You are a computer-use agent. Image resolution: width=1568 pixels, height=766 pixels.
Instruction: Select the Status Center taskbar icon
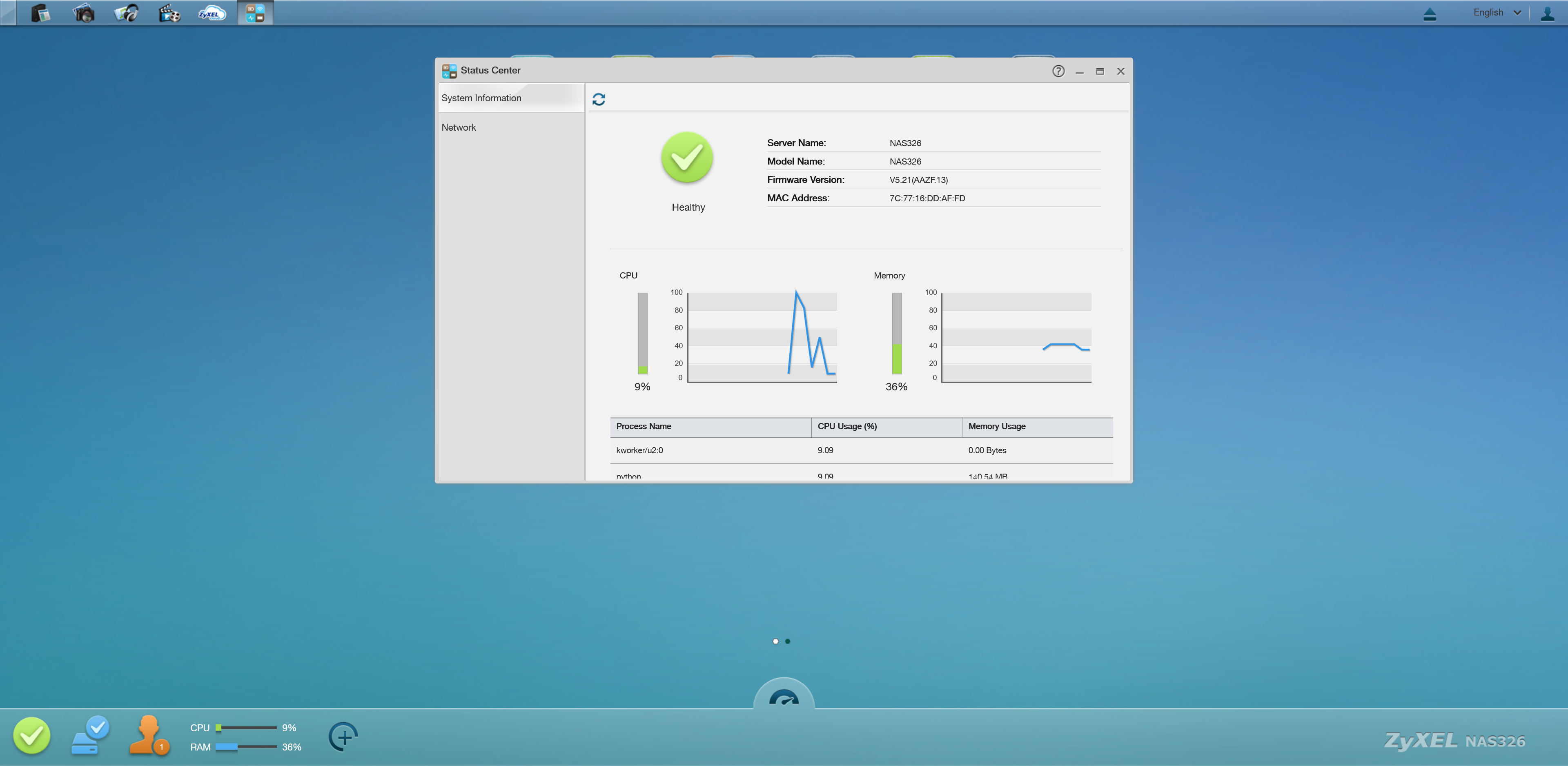click(255, 13)
